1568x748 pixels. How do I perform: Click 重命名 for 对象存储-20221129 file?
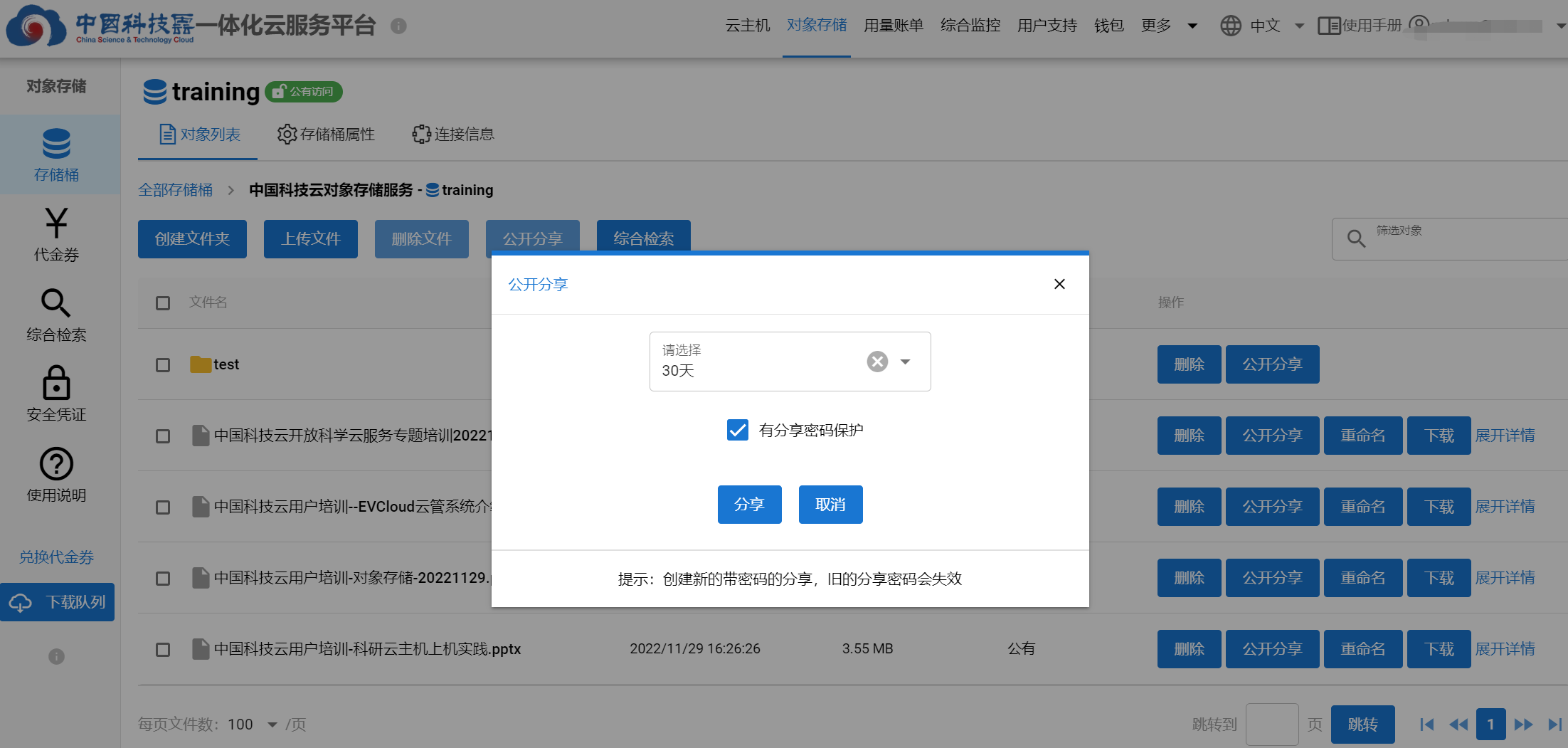click(x=1363, y=578)
